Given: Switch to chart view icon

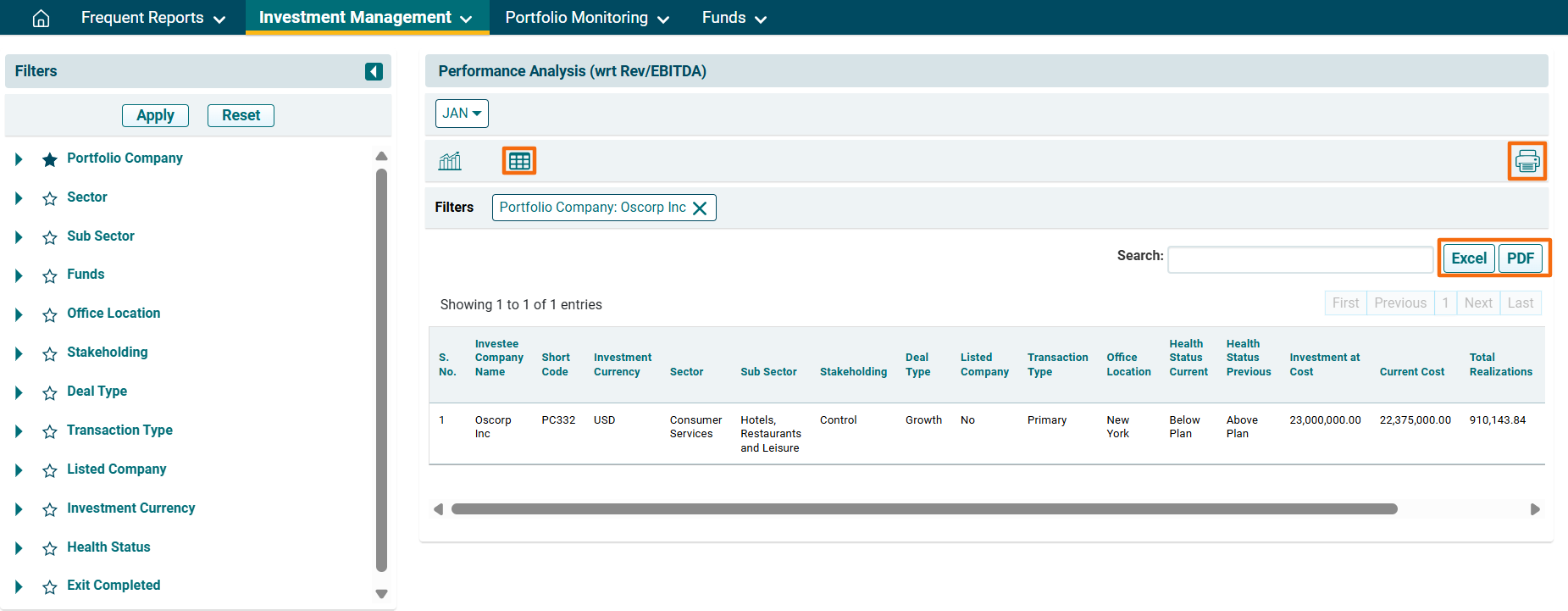Looking at the screenshot, I should pyautogui.click(x=450, y=161).
